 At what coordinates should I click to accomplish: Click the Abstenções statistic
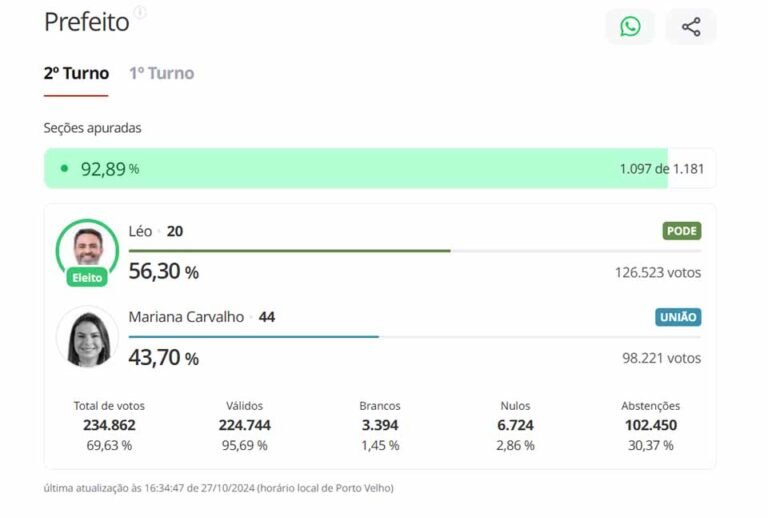click(650, 425)
